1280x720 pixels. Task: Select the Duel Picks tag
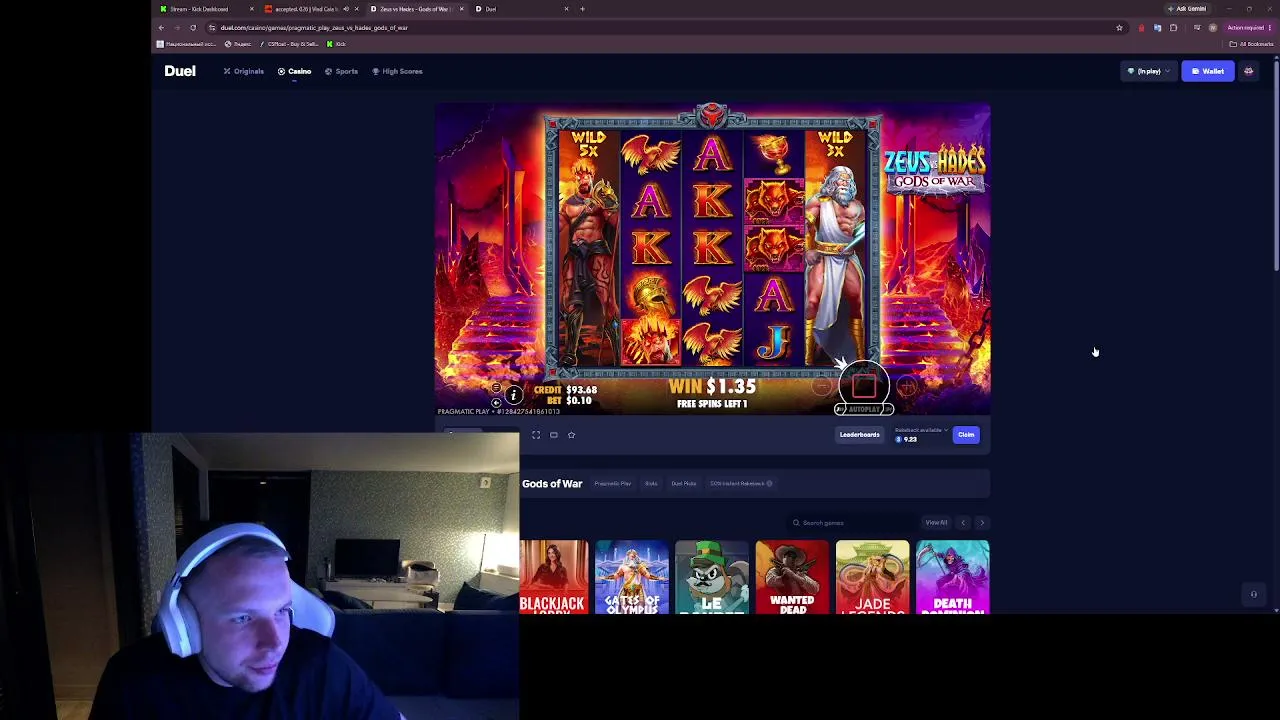(683, 484)
